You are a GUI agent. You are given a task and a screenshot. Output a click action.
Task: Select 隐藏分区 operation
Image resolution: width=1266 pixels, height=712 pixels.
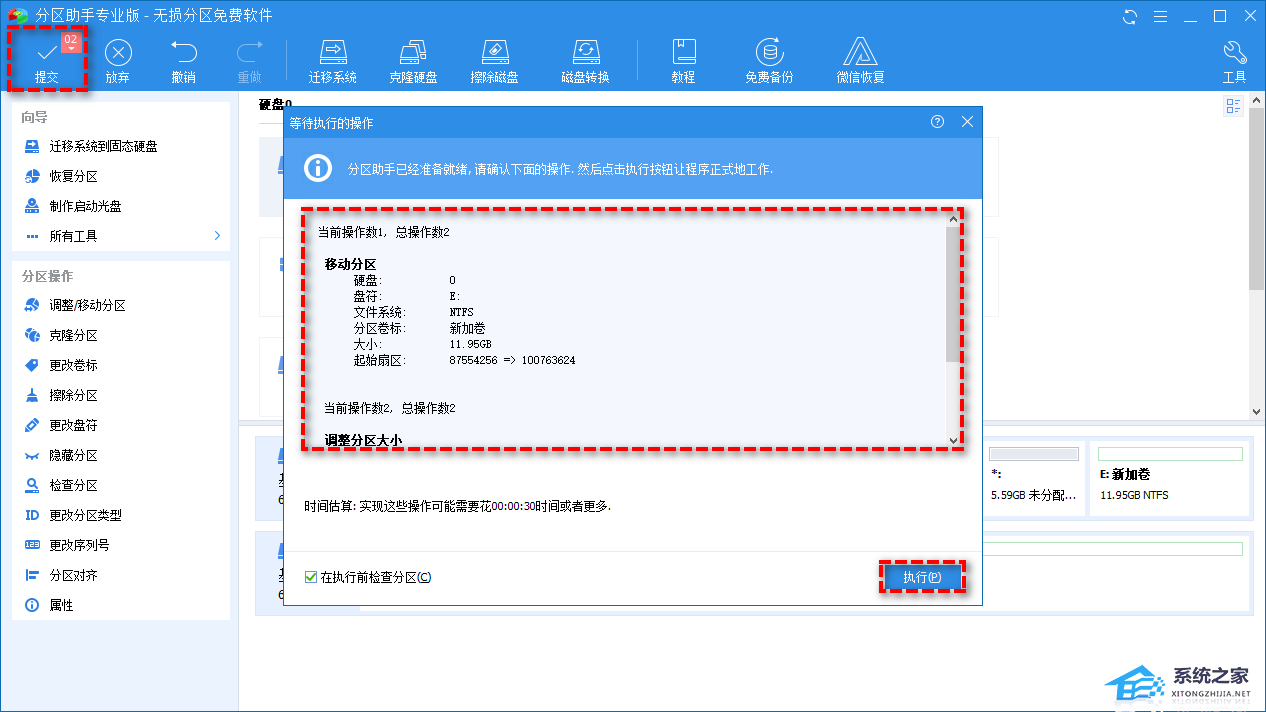point(120,455)
